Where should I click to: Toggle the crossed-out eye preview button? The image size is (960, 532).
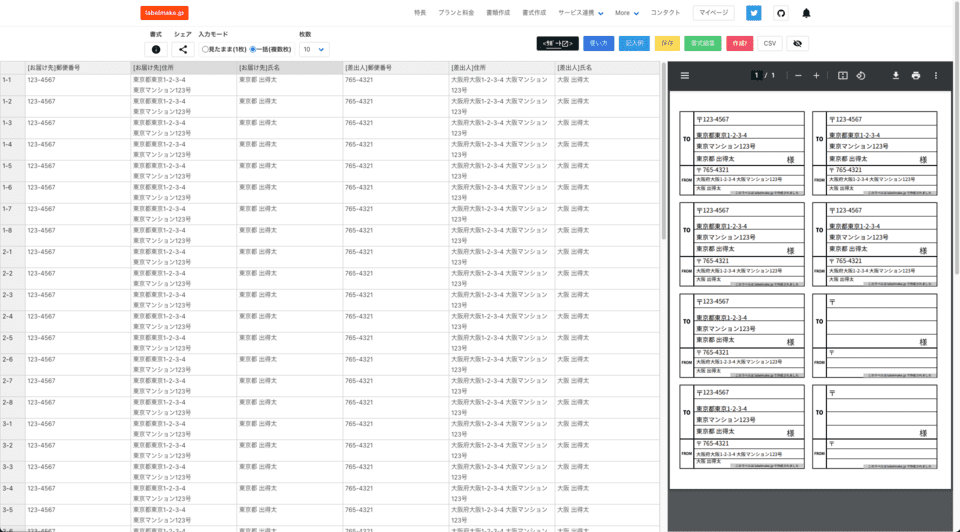click(797, 43)
